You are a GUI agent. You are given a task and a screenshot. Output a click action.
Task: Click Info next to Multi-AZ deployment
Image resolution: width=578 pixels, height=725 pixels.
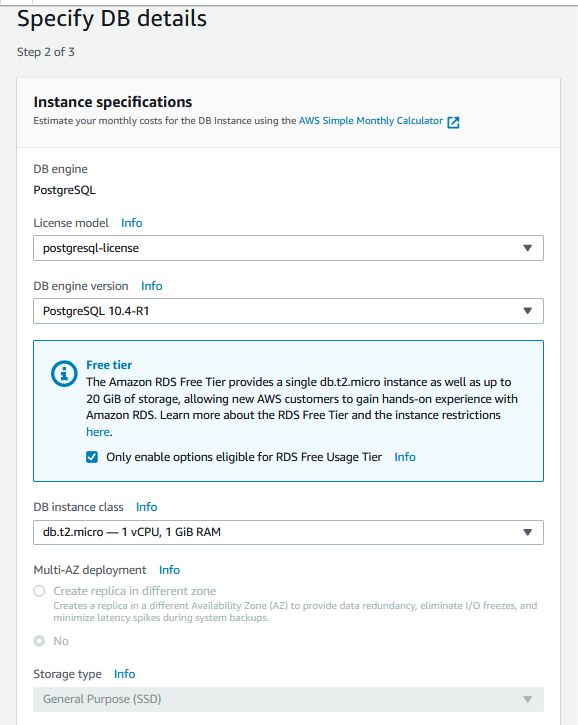point(169,570)
